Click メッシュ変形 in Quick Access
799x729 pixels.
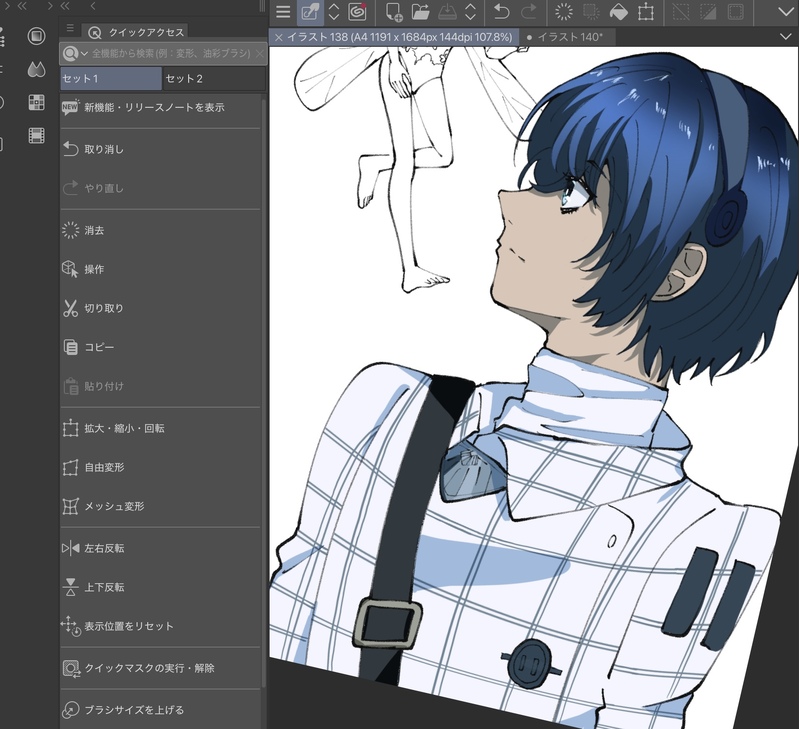pyautogui.click(x=160, y=506)
